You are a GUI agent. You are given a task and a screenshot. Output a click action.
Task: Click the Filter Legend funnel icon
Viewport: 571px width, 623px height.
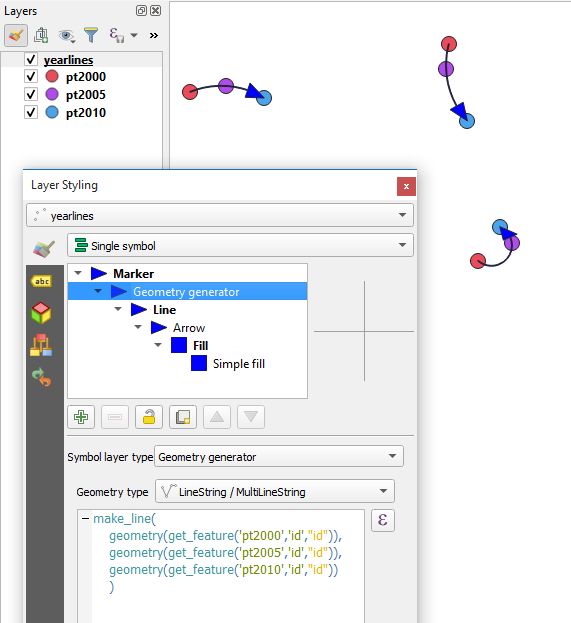91,35
